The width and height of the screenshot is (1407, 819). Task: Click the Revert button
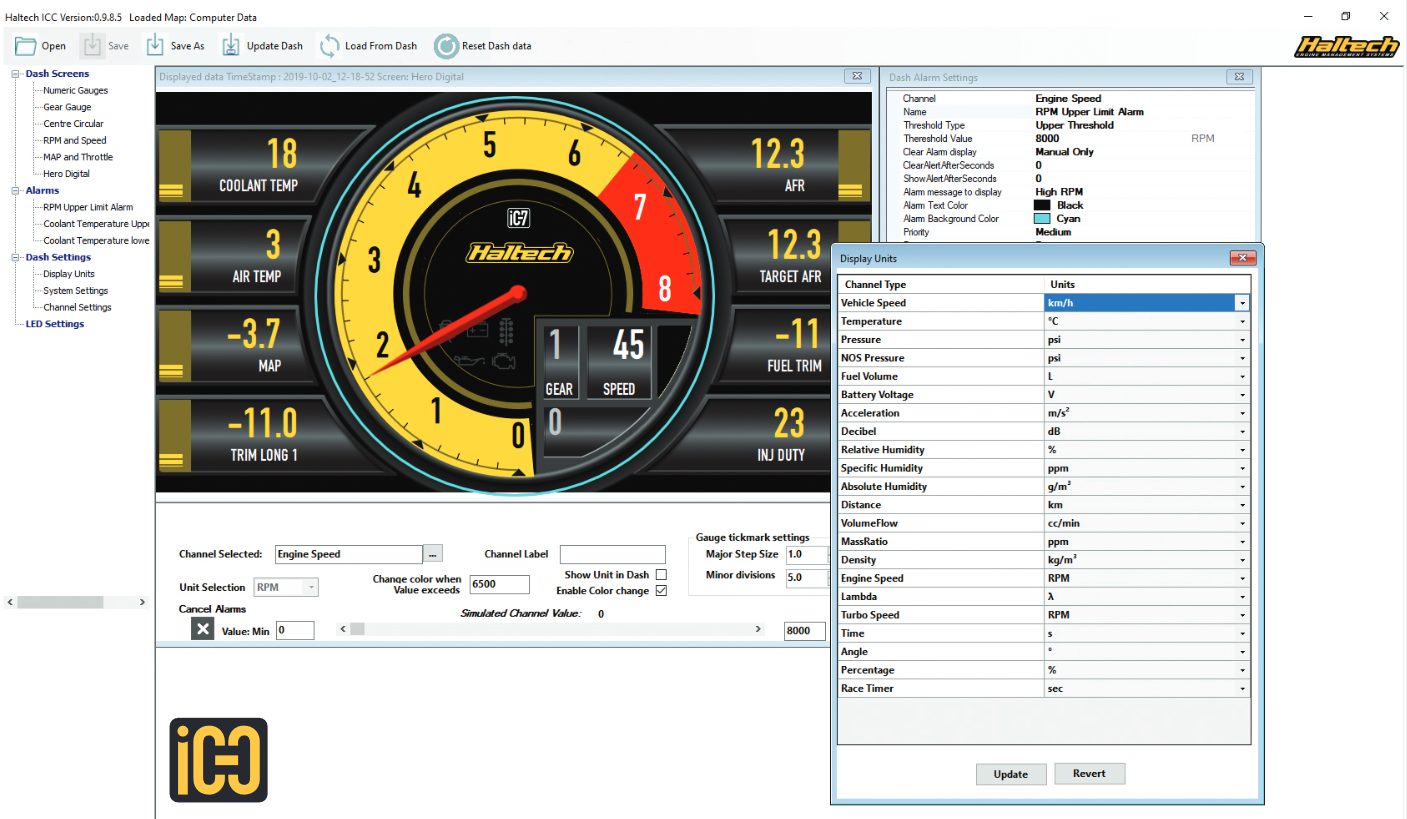(1089, 773)
